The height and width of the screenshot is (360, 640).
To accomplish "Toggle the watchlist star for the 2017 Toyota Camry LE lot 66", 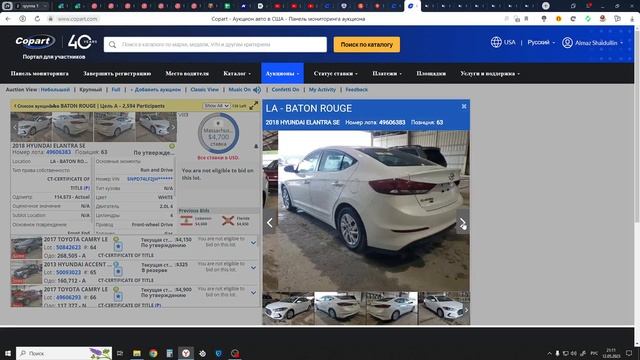I will [x=118, y=297].
